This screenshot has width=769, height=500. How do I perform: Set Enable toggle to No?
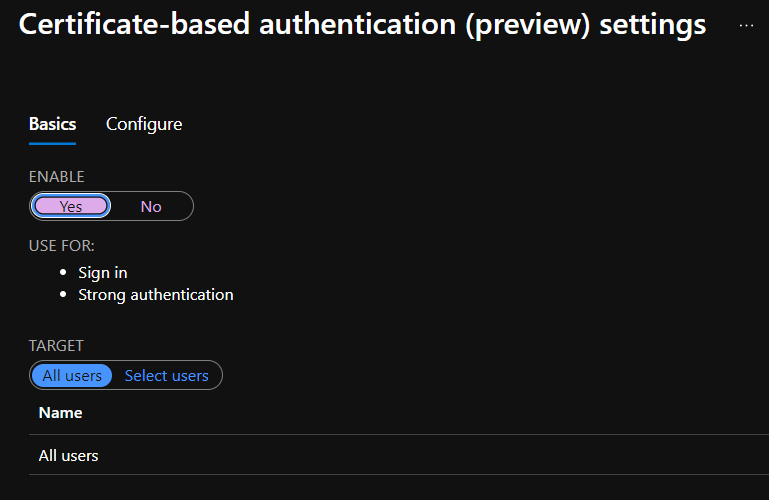151,206
